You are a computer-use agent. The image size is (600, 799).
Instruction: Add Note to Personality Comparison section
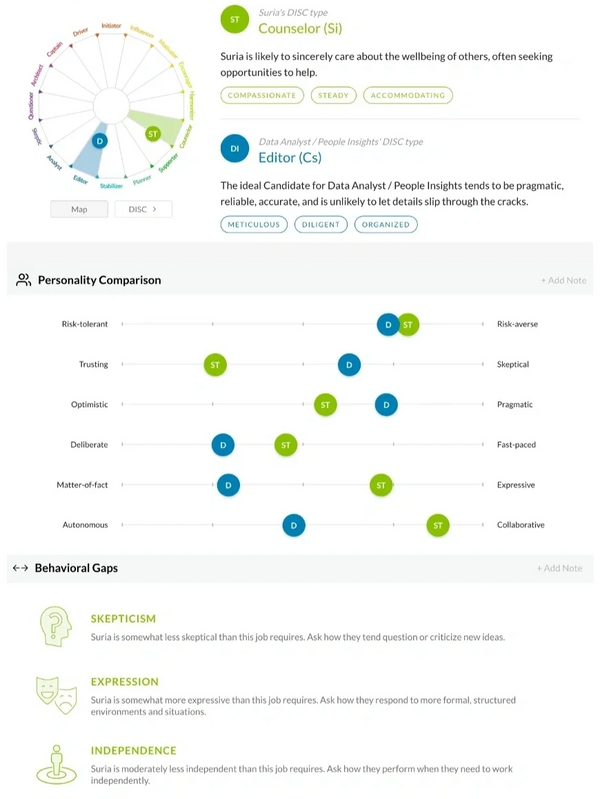coord(563,280)
